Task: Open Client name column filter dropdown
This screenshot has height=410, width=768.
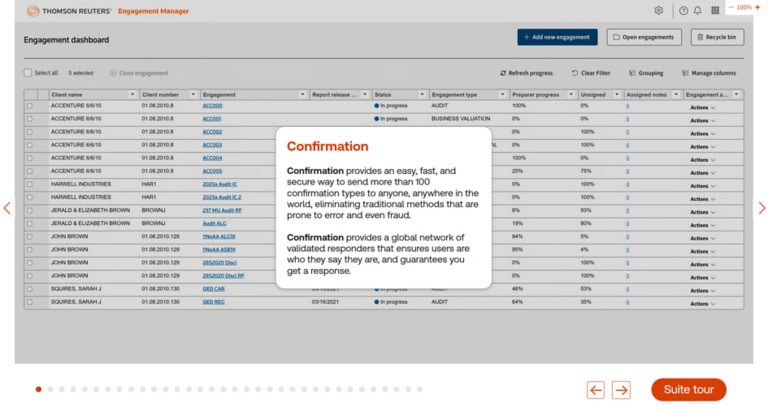Action: [132, 95]
